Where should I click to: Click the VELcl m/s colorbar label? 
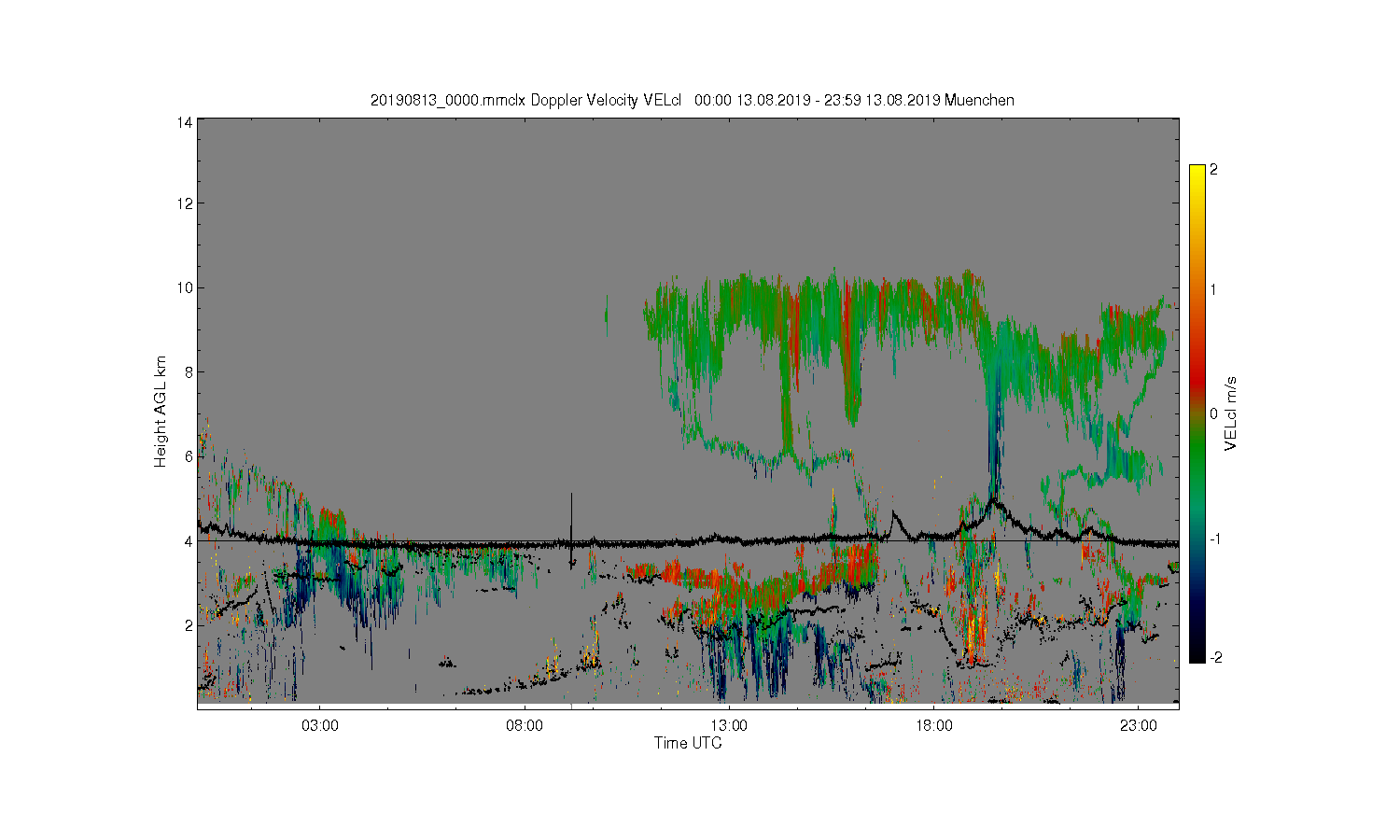pyautogui.click(x=1231, y=413)
